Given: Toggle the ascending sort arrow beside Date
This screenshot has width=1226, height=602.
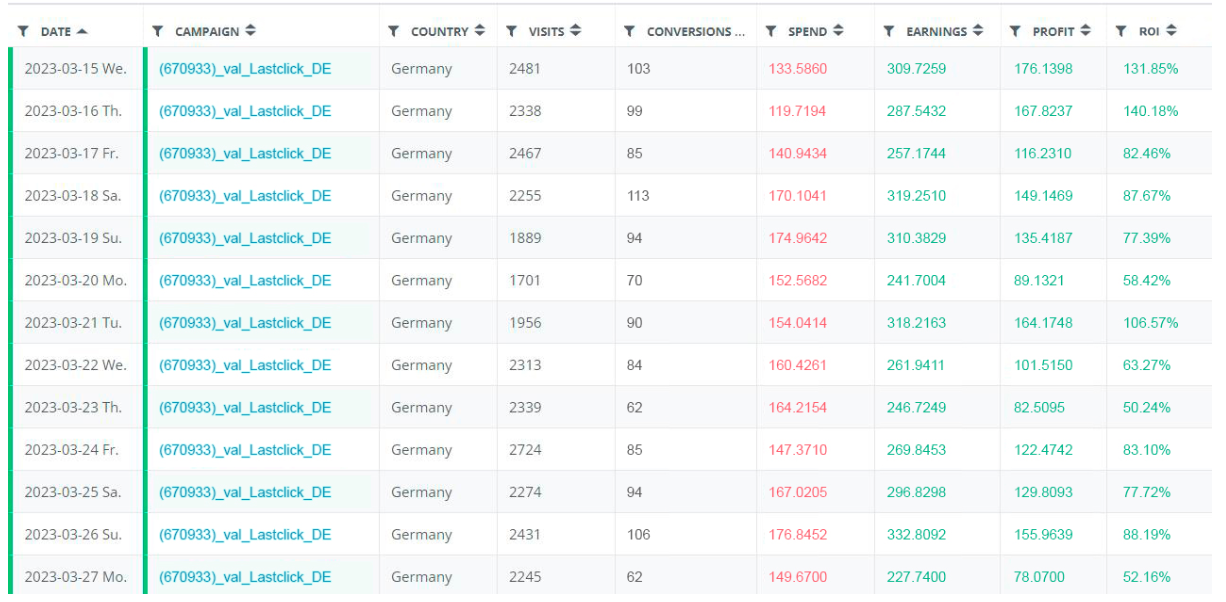Looking at the screenshot, I should (x=82, y=31).
